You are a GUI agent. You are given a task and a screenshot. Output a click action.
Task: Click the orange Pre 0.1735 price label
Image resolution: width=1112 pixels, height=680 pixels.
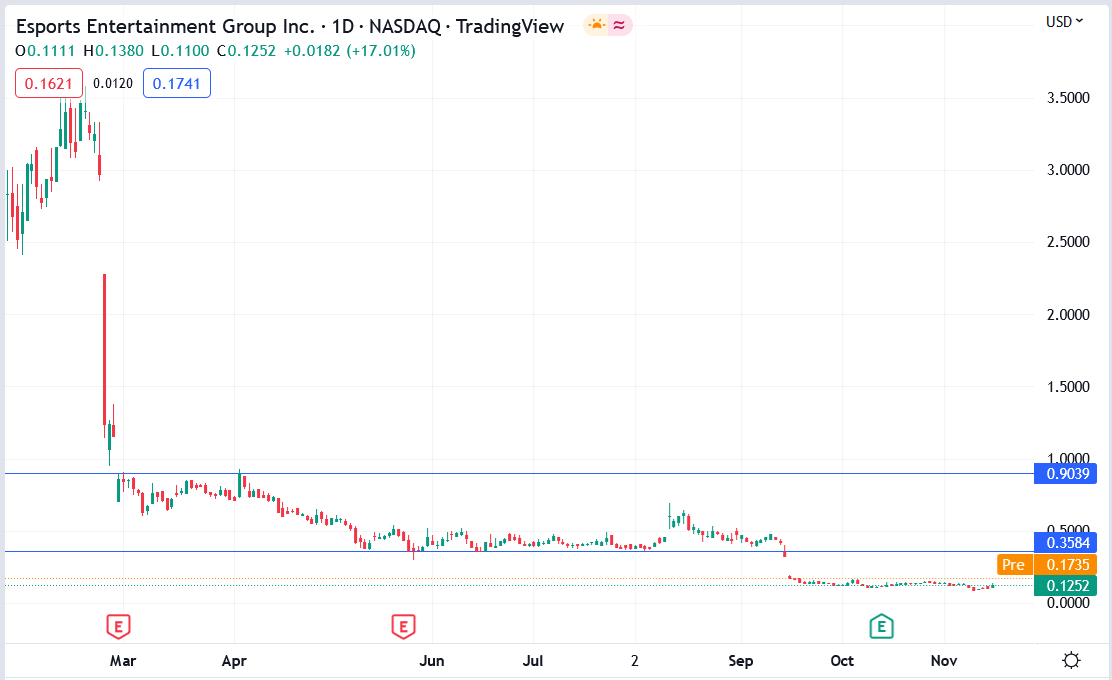tap(1047, 564)
